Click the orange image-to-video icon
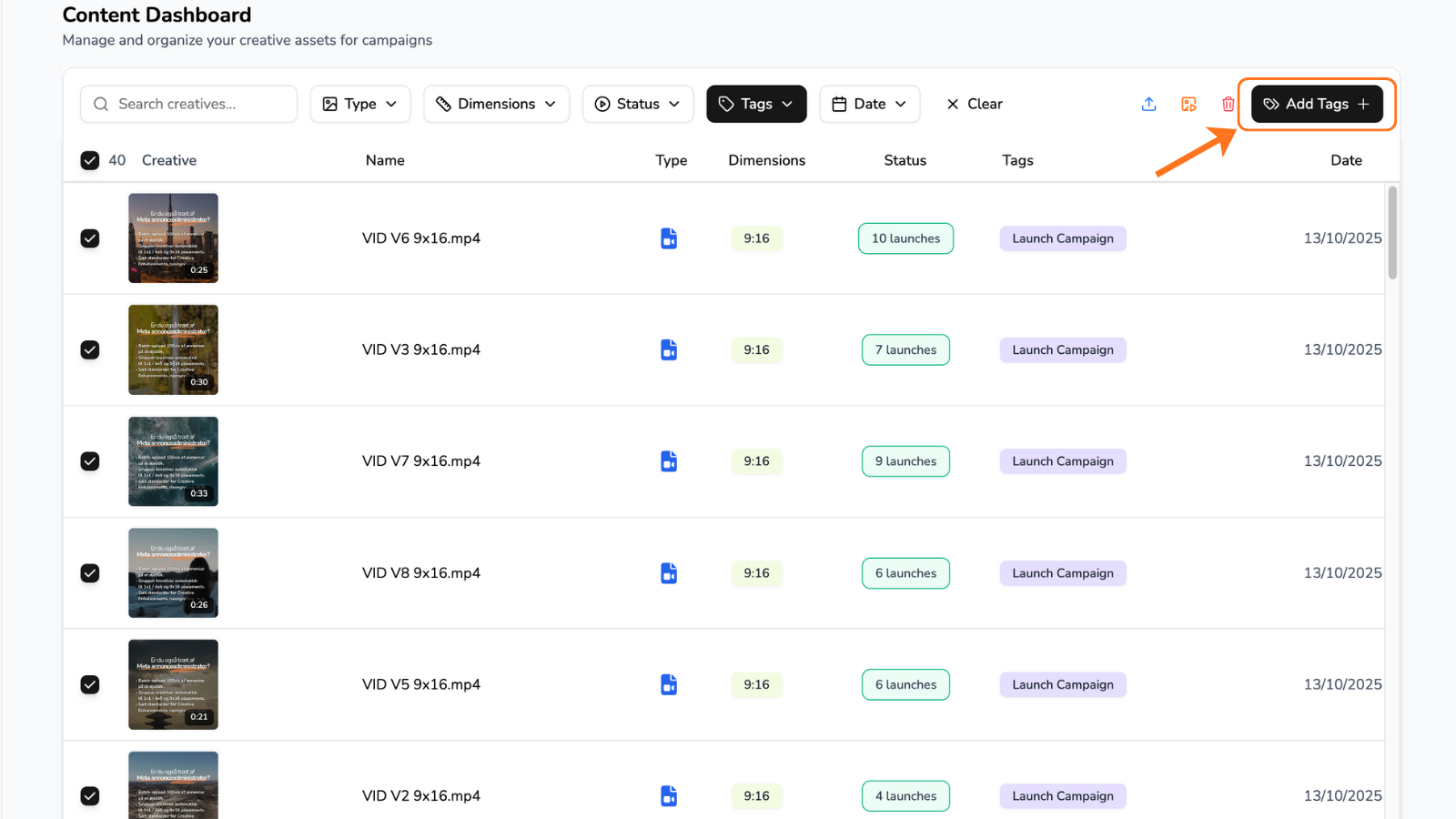The image size is (1456, 819). click(1188, 104)
